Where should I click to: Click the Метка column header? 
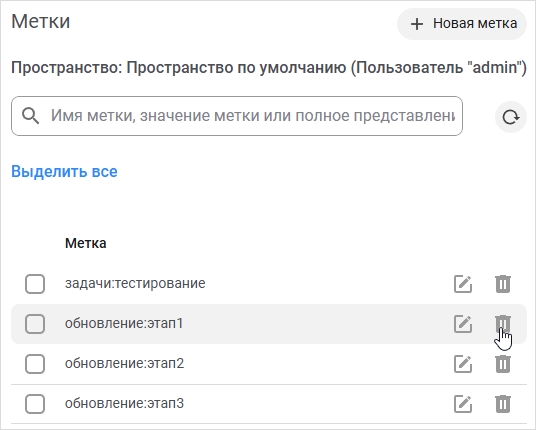click(x=85, y=243)
